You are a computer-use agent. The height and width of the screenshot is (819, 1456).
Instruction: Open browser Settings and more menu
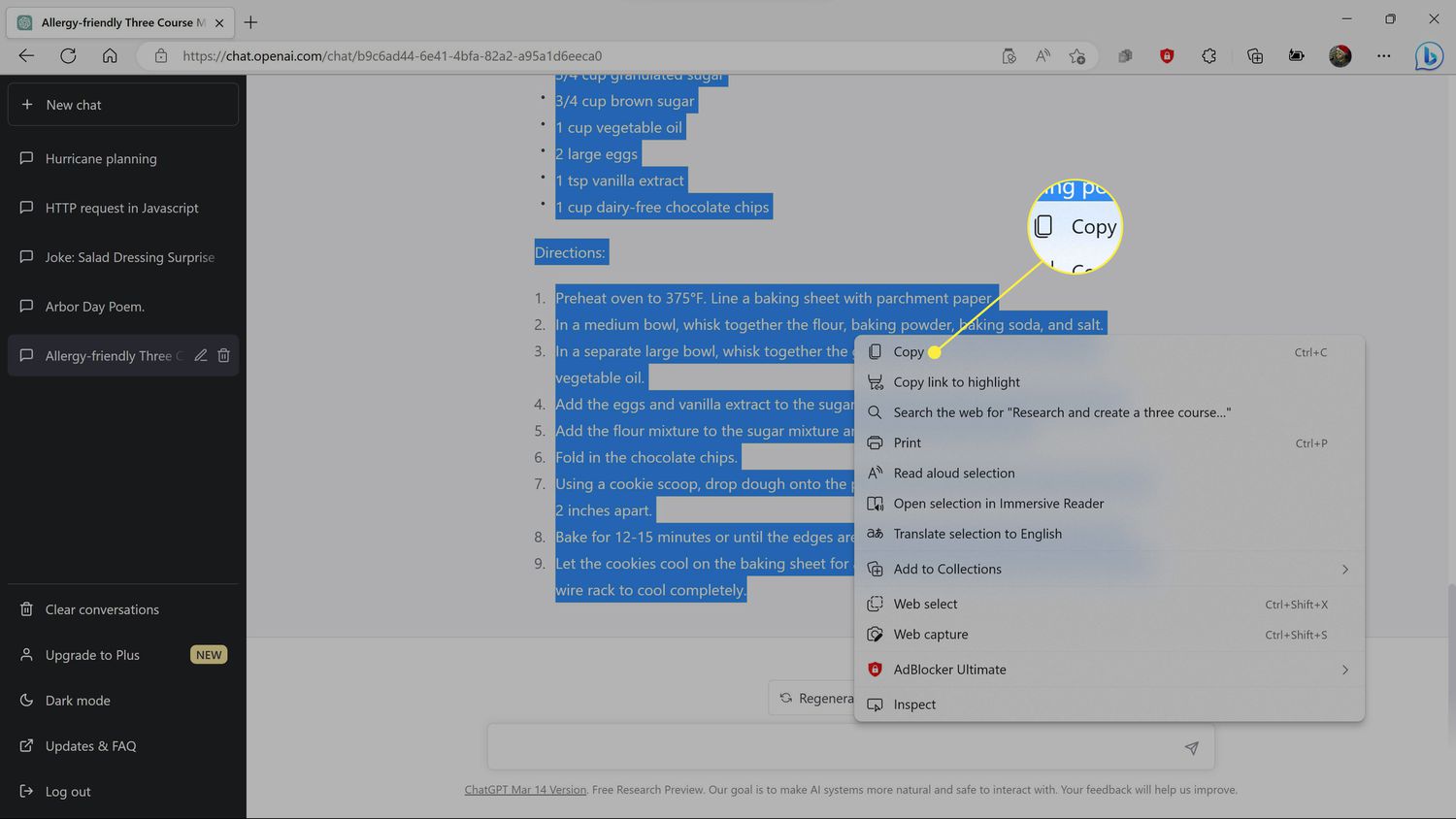point(1383,56)
